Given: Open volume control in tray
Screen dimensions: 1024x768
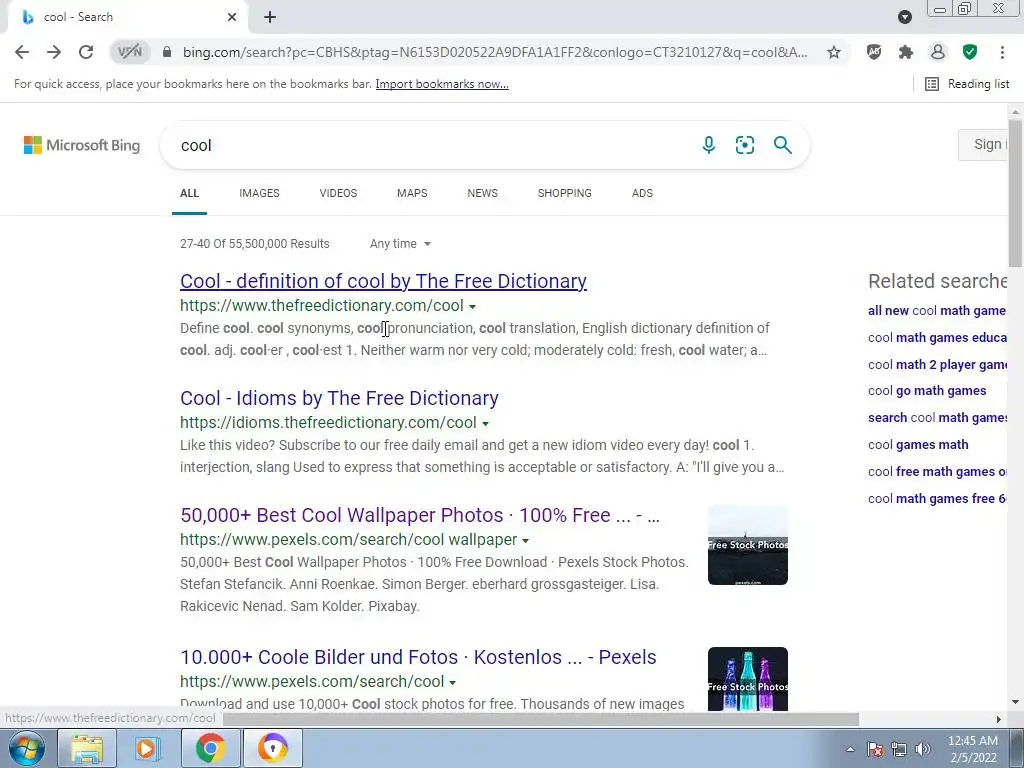Looking at the screenshot, I should (x=923, y=749).
